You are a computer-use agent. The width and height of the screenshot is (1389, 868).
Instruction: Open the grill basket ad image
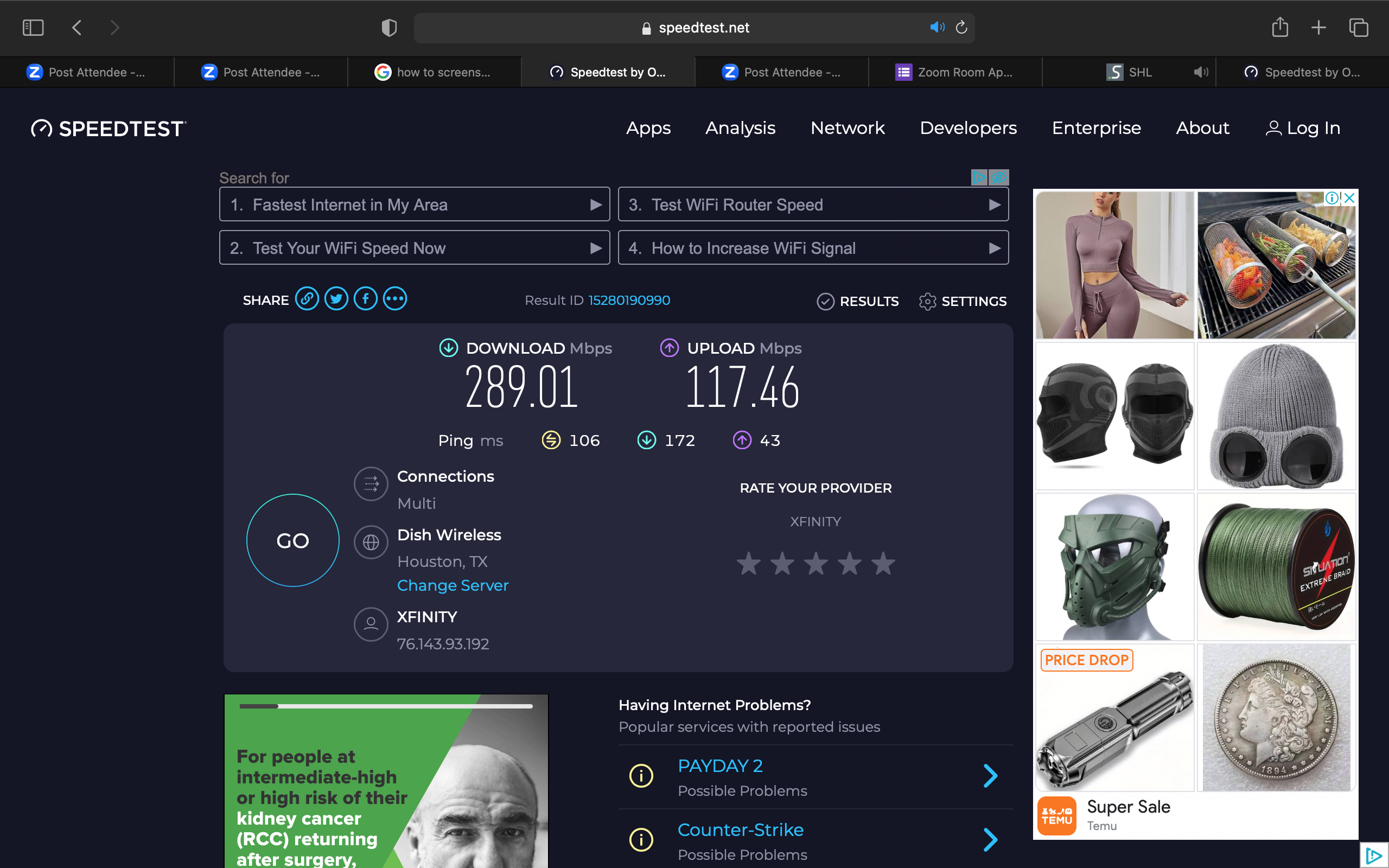click(x=1277, y=265)
